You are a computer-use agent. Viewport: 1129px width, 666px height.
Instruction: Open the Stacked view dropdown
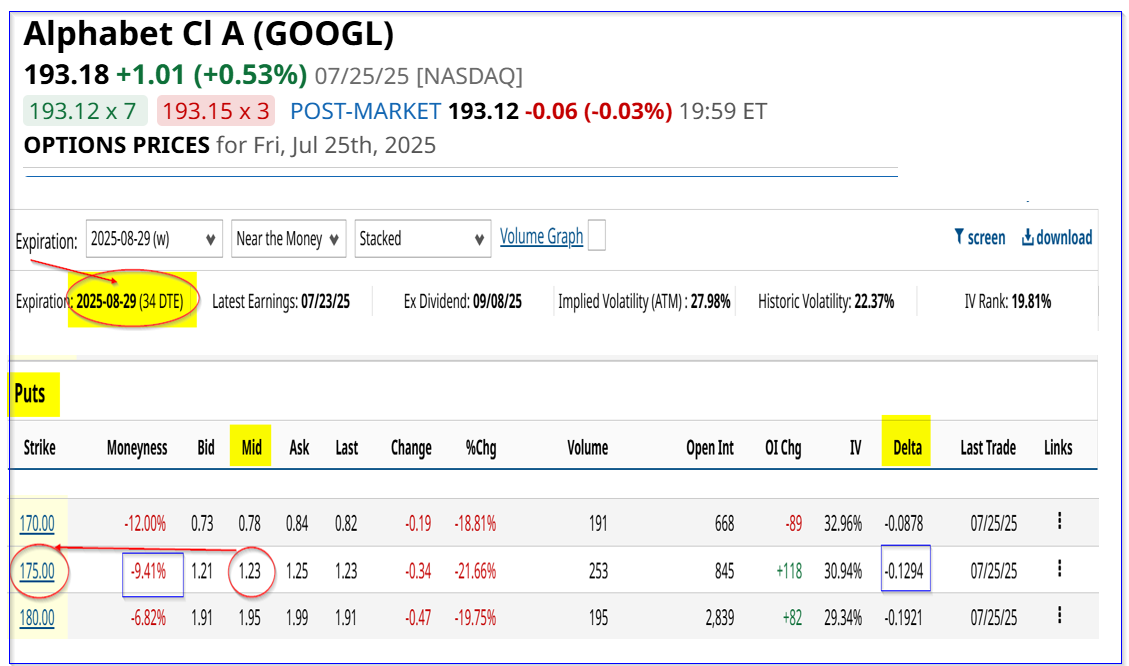tap(423, 238)
